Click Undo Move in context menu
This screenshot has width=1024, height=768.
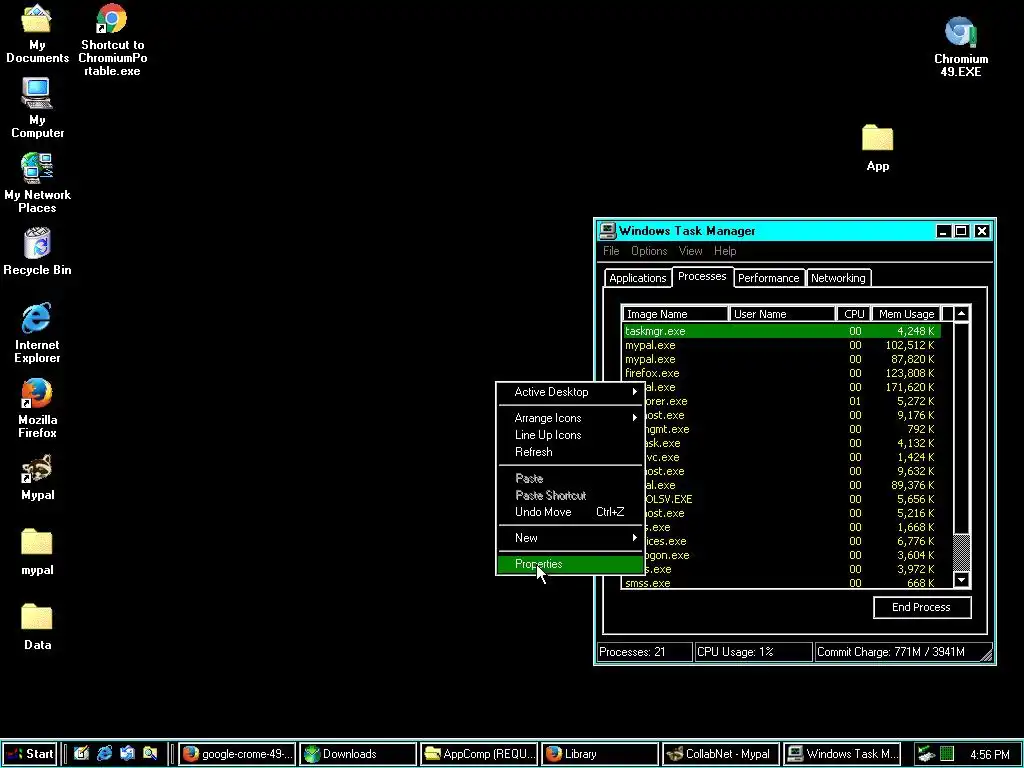570,512
